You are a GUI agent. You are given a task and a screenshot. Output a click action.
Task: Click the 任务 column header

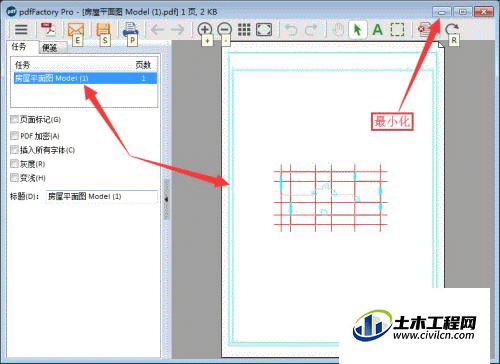(x=22, y=65)
